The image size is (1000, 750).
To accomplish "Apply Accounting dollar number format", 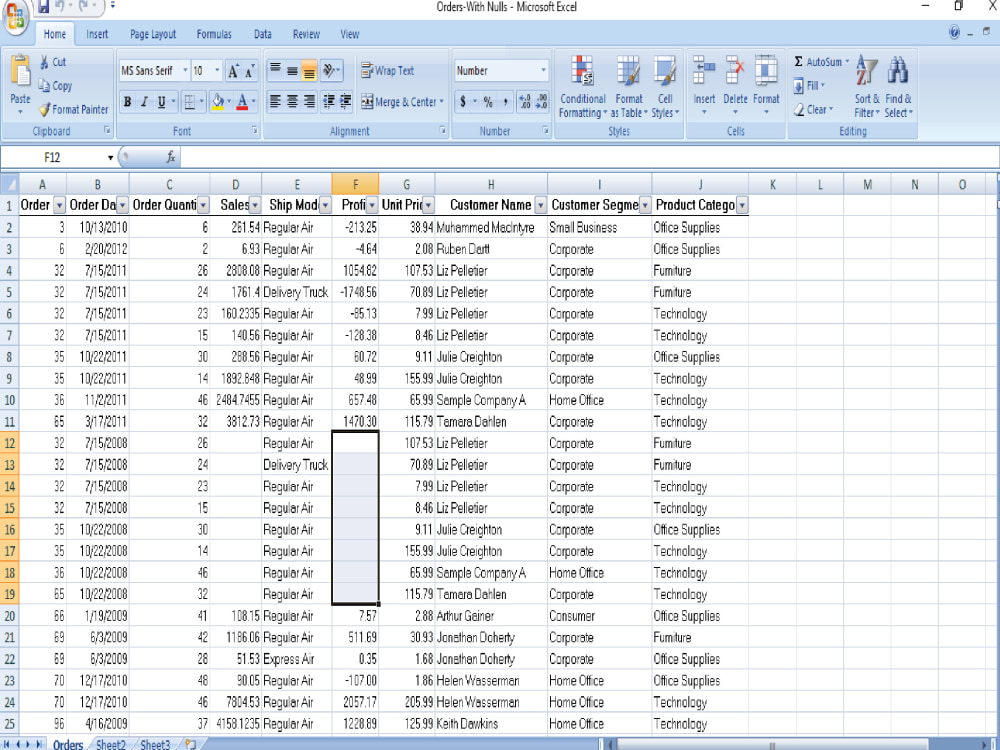I will (463, 101).
